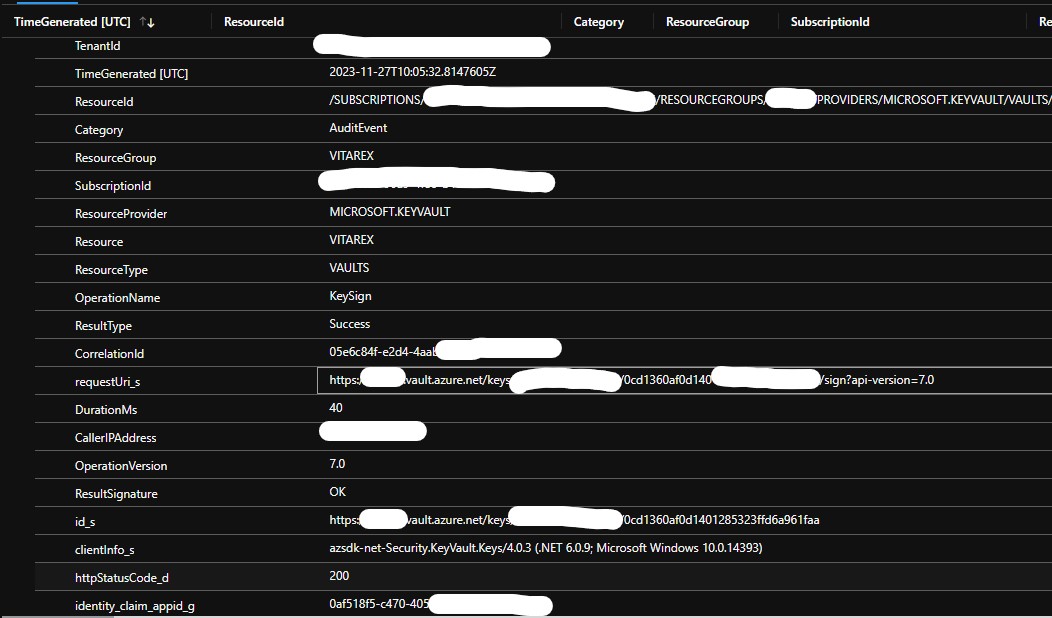Select the CorrelationId value
This screenshot has height=618, width=1052.
[445, 352]
